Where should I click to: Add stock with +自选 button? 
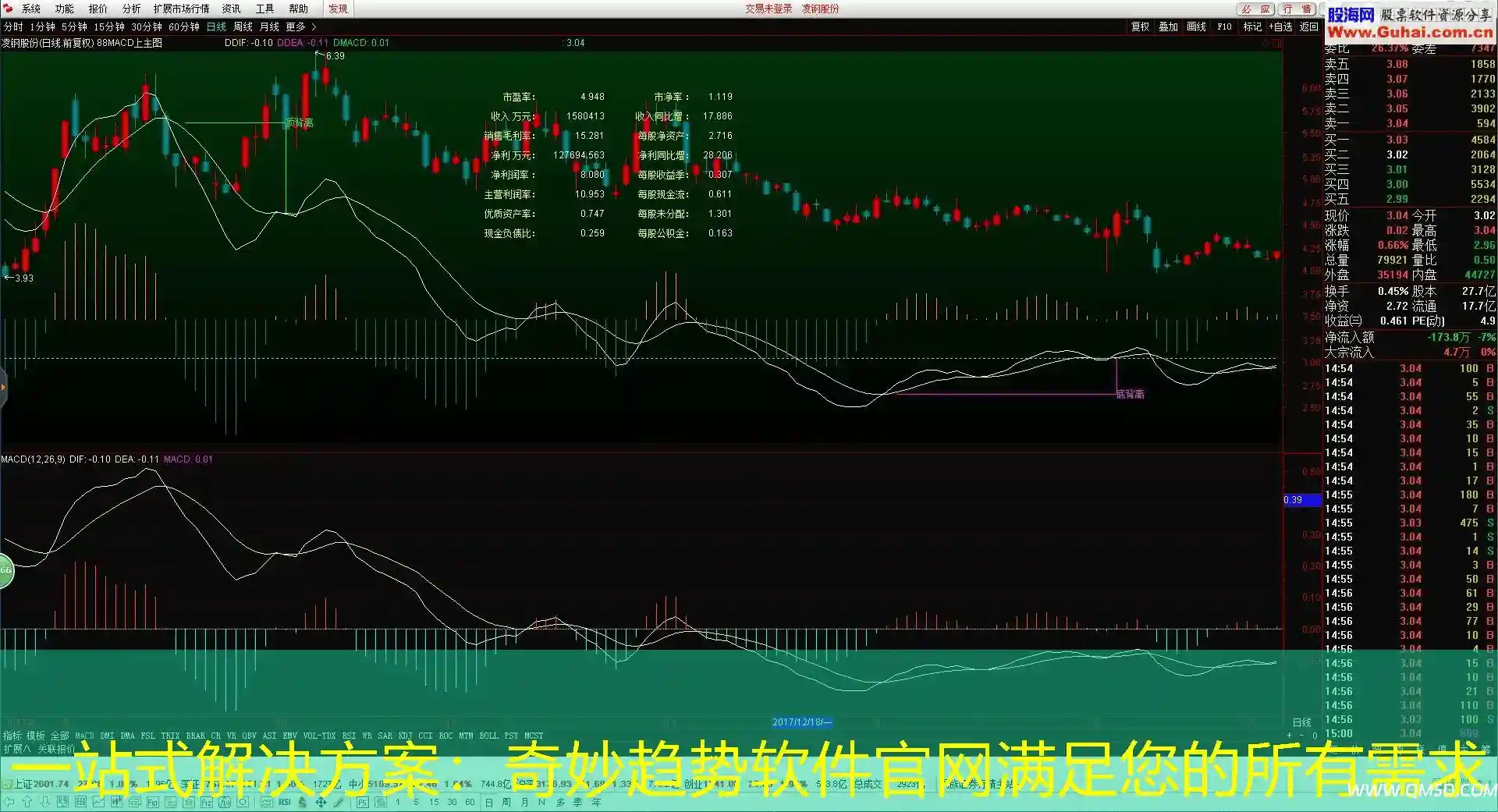(1280, 27)
